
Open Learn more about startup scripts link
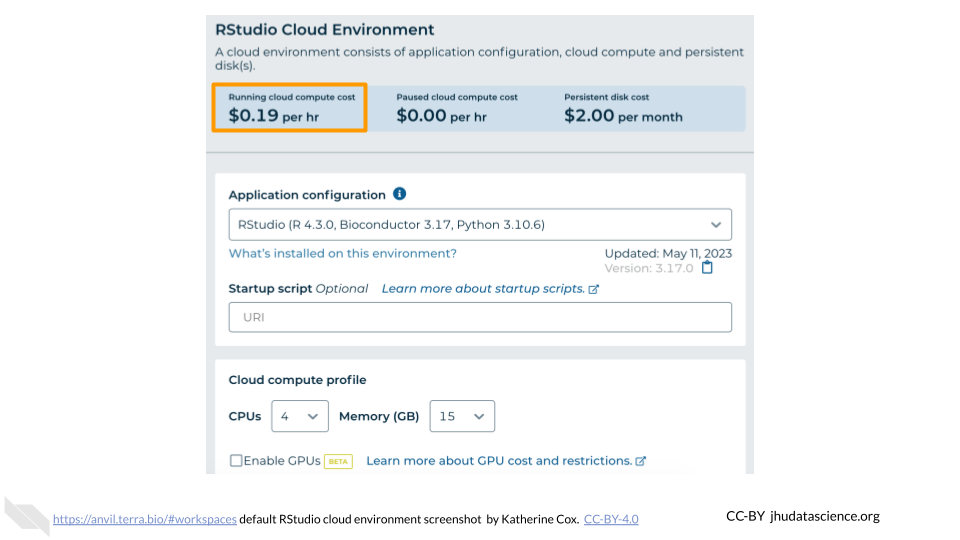tap(490, 289)
